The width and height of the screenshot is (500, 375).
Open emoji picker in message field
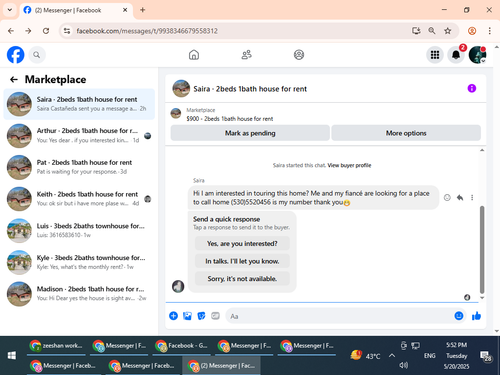[x=459, y=316]
